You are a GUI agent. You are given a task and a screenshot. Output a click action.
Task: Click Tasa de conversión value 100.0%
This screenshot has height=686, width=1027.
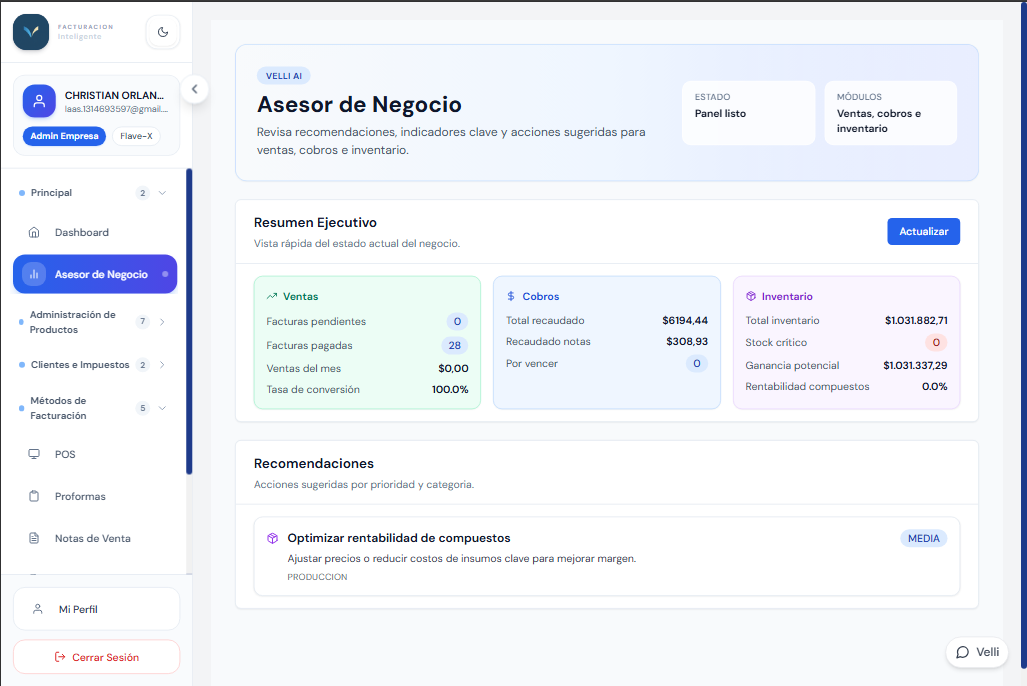450,389
